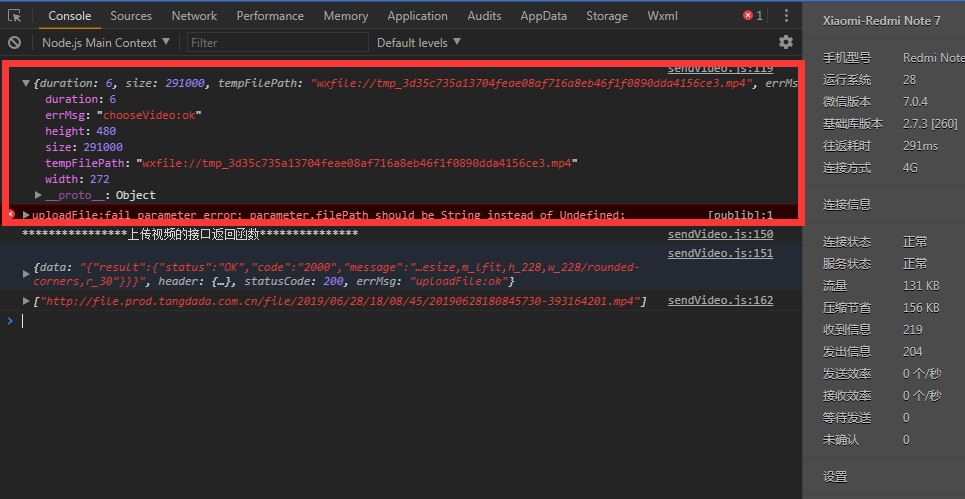Open the Wxml tab
The height and width of the screenshot is (499, 965).
pos(662,16)
